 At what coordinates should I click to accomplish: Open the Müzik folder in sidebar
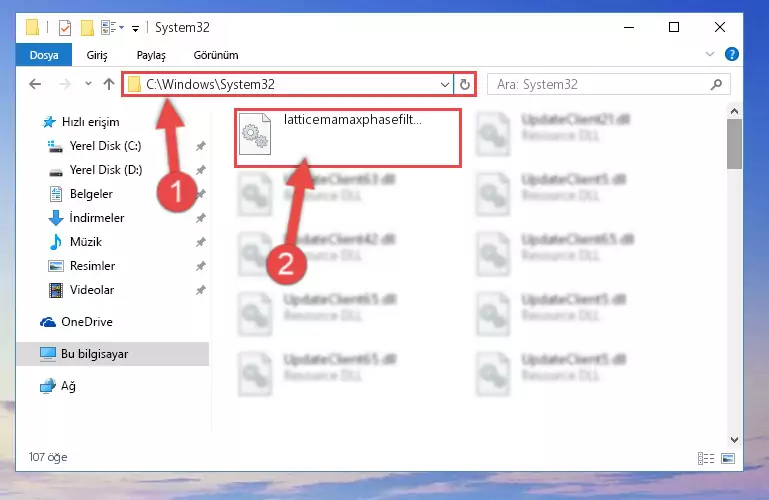[x=85, y=242]
